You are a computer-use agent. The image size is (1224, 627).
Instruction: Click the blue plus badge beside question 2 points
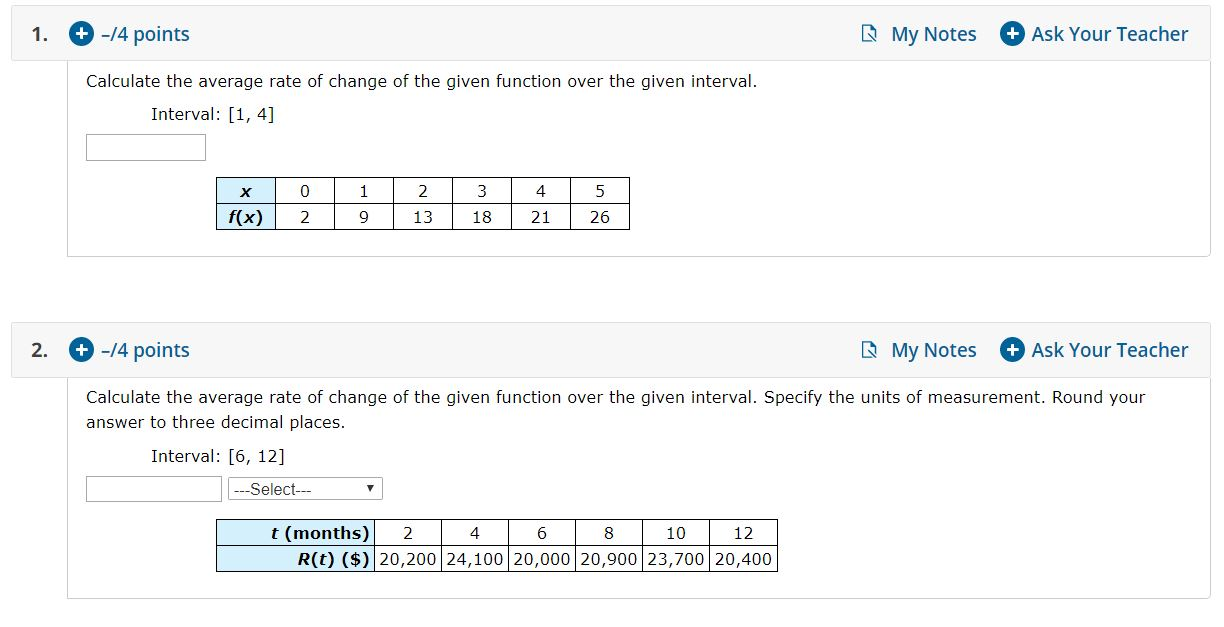click(x=80, y=350)
